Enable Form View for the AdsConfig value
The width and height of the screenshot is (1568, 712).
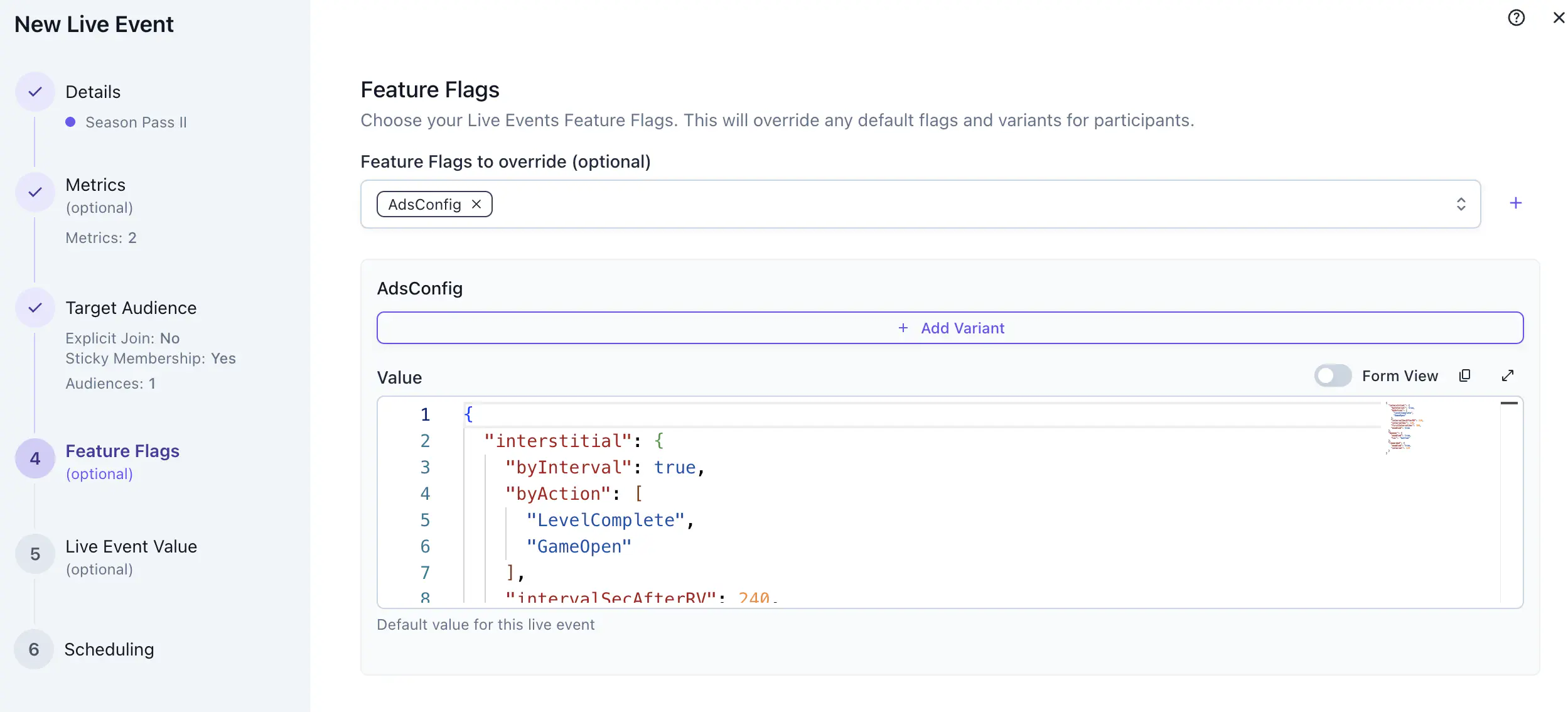(x=1333, y=375)
